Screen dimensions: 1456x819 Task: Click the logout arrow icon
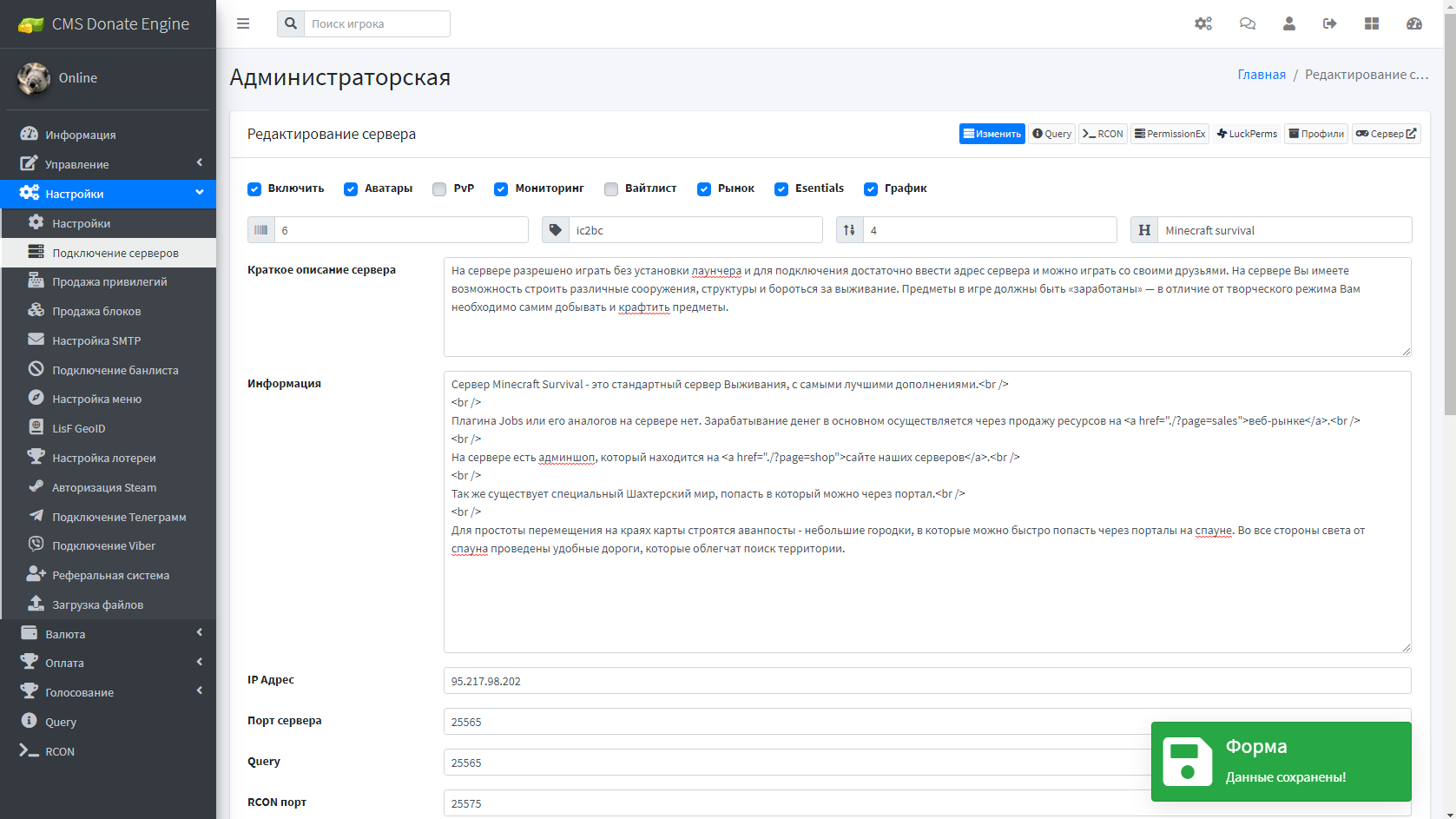1329,23
